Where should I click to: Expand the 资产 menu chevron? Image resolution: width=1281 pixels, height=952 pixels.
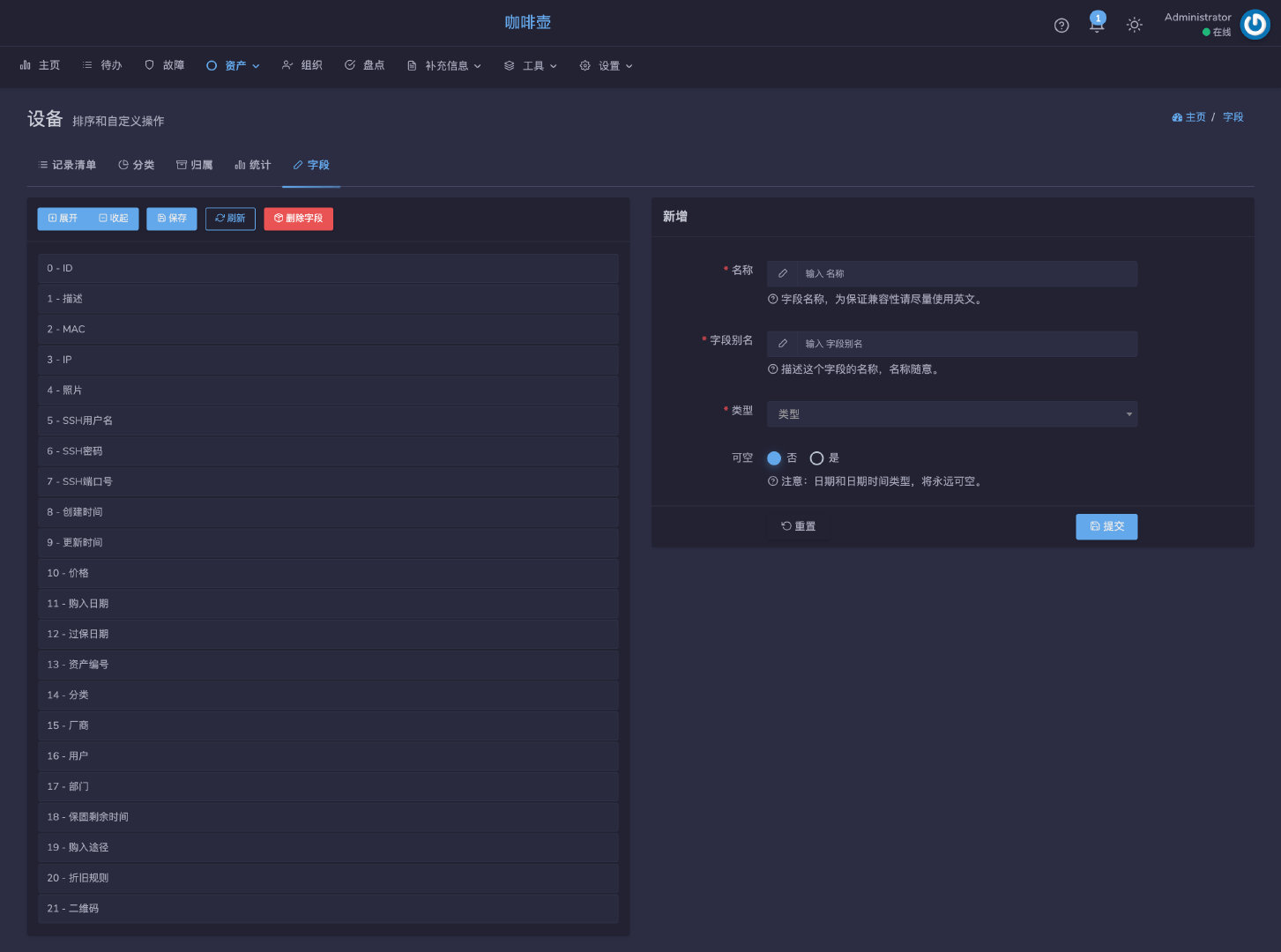[256, 66]
